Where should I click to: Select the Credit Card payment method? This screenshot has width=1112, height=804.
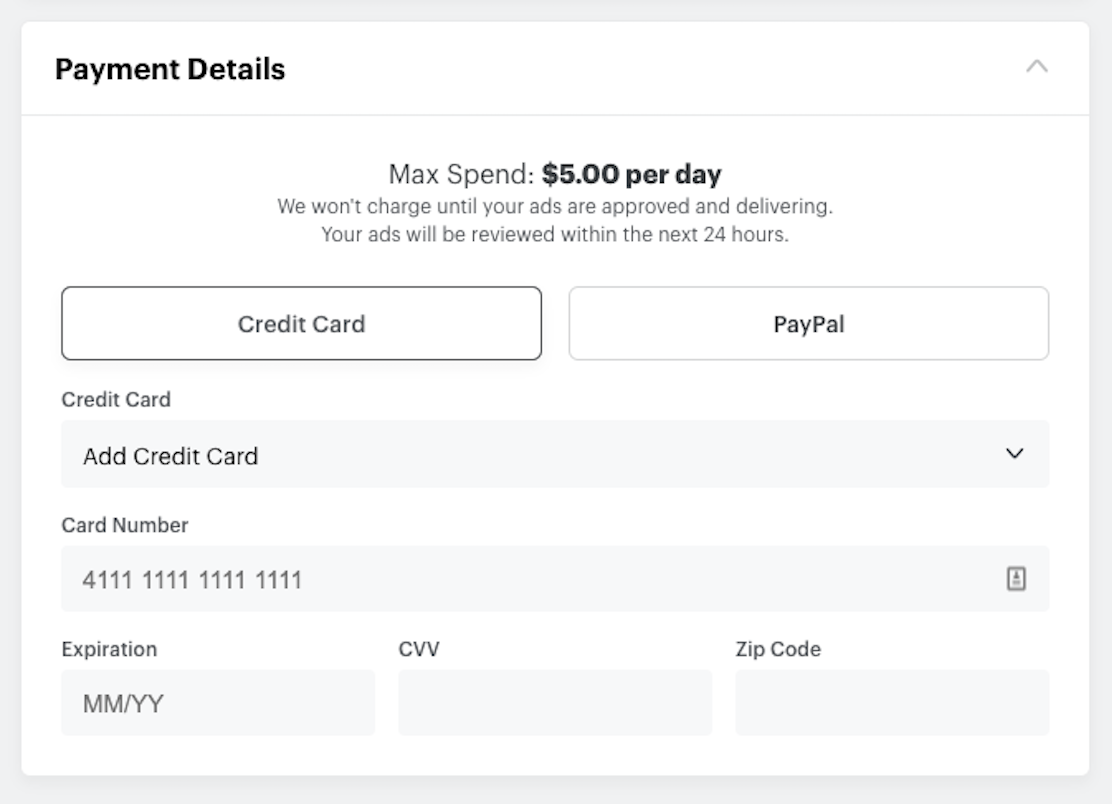[x=301, y=323]
